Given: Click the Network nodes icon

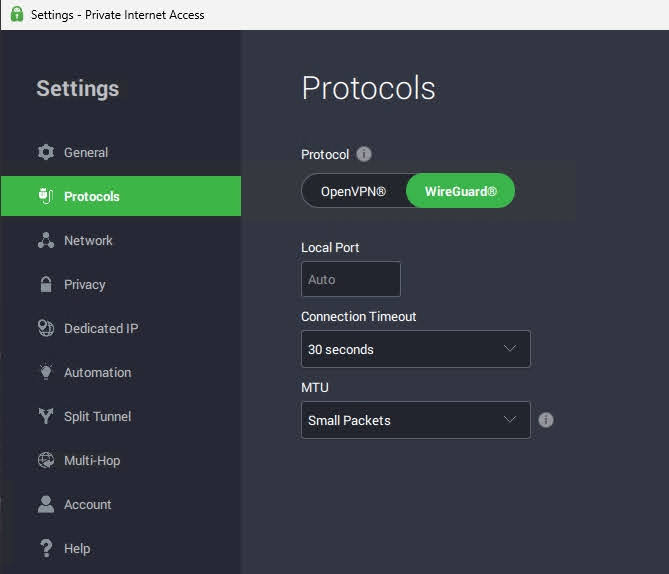Looking at the screenshot, I should (x=45, y=240).
